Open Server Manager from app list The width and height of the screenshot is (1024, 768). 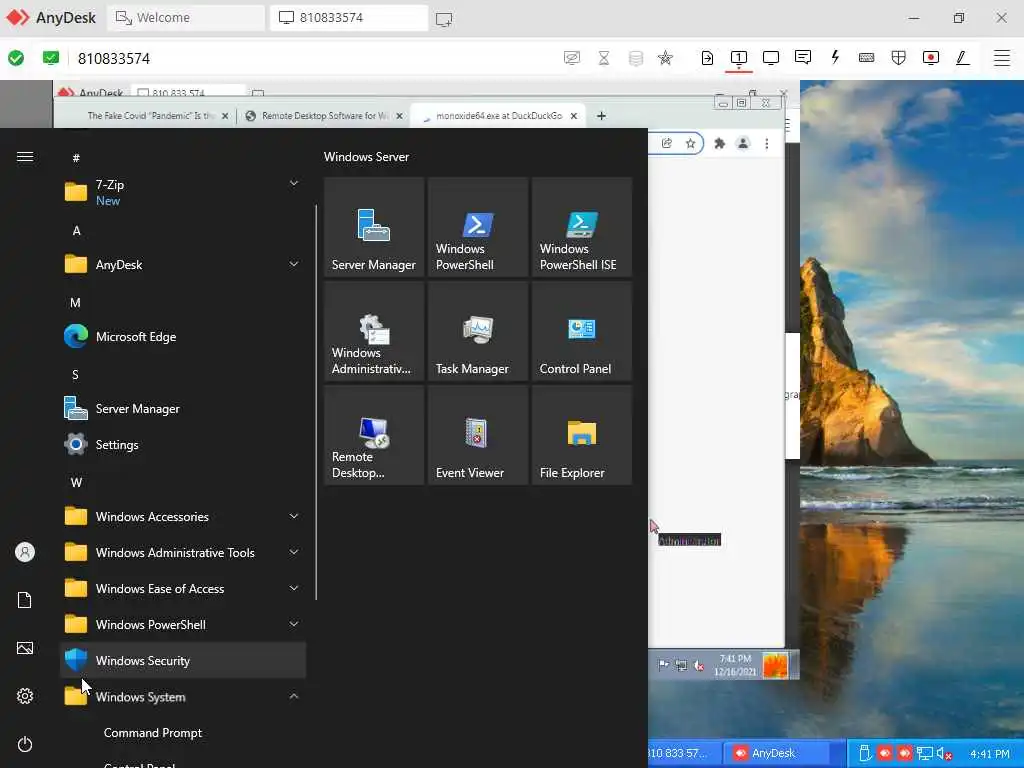(x=183, y=408)
